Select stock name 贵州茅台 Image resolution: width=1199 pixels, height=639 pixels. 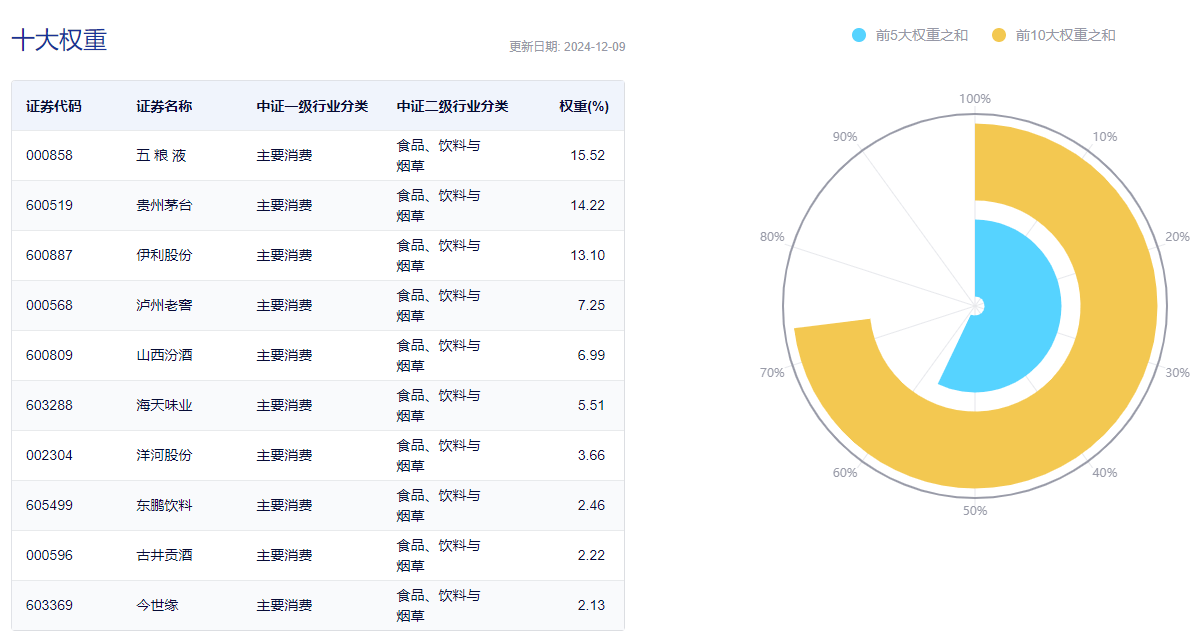pos(164,205)
